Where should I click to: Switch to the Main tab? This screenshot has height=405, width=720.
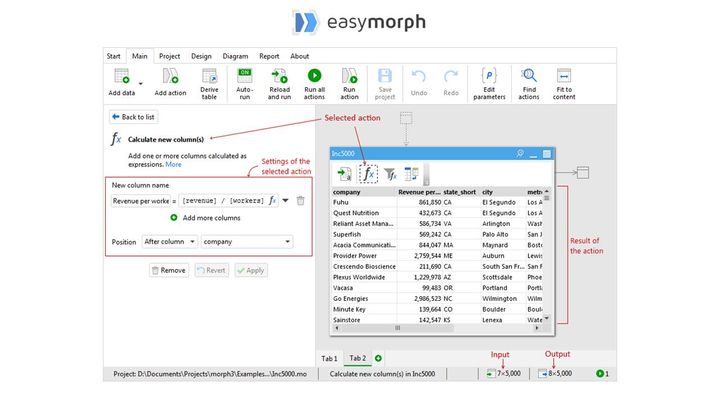[140, 56]
